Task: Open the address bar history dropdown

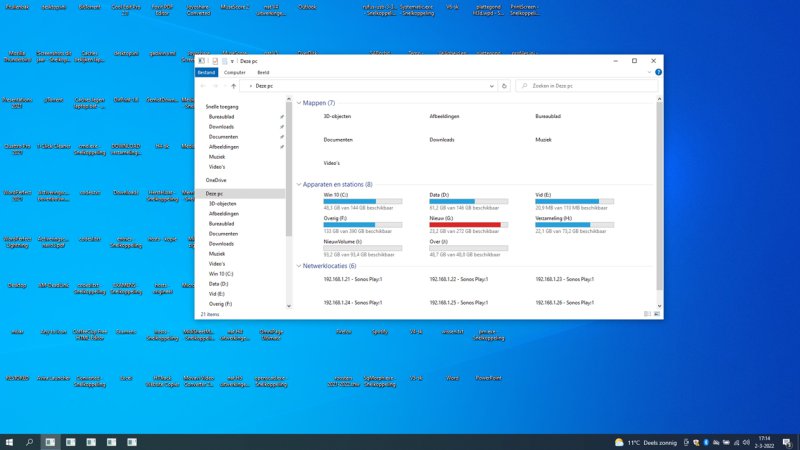Action: tap(490, 86)
